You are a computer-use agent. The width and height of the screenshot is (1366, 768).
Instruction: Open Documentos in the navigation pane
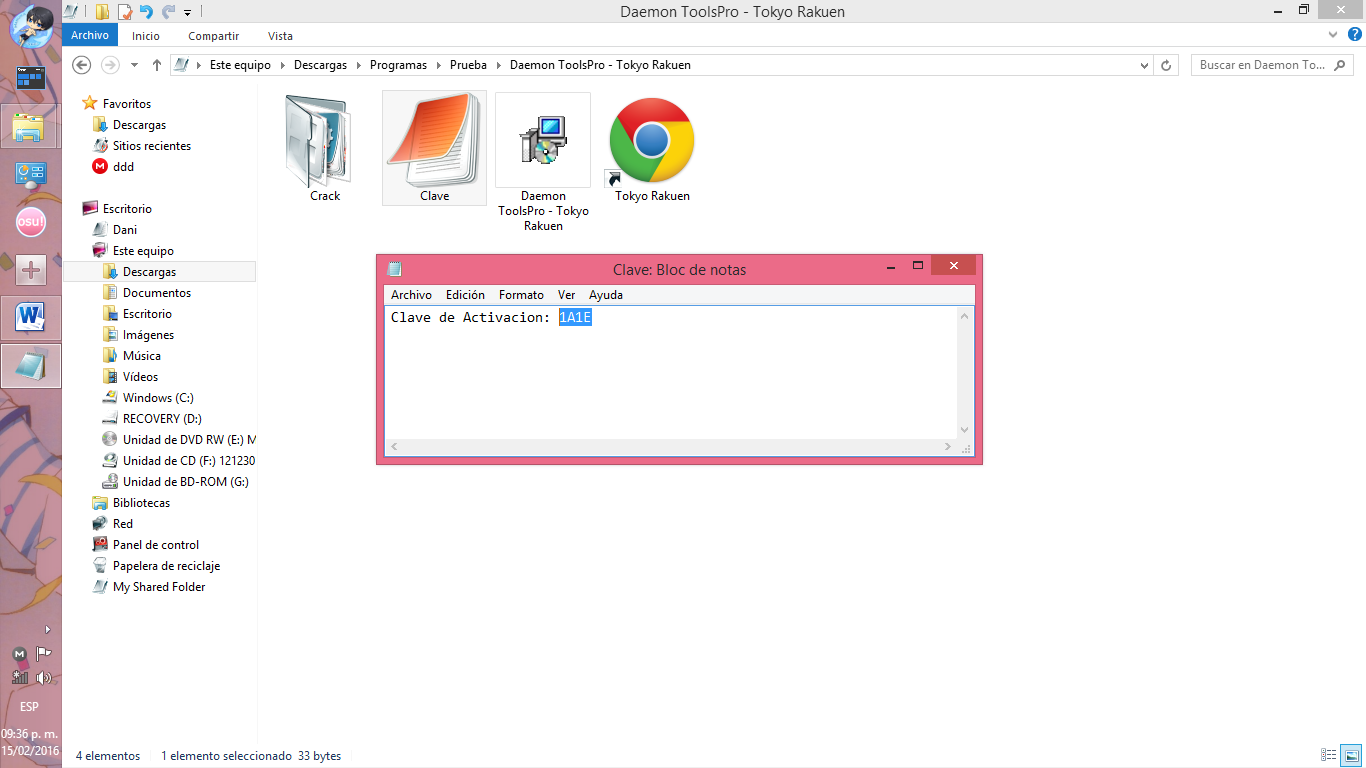156,293
